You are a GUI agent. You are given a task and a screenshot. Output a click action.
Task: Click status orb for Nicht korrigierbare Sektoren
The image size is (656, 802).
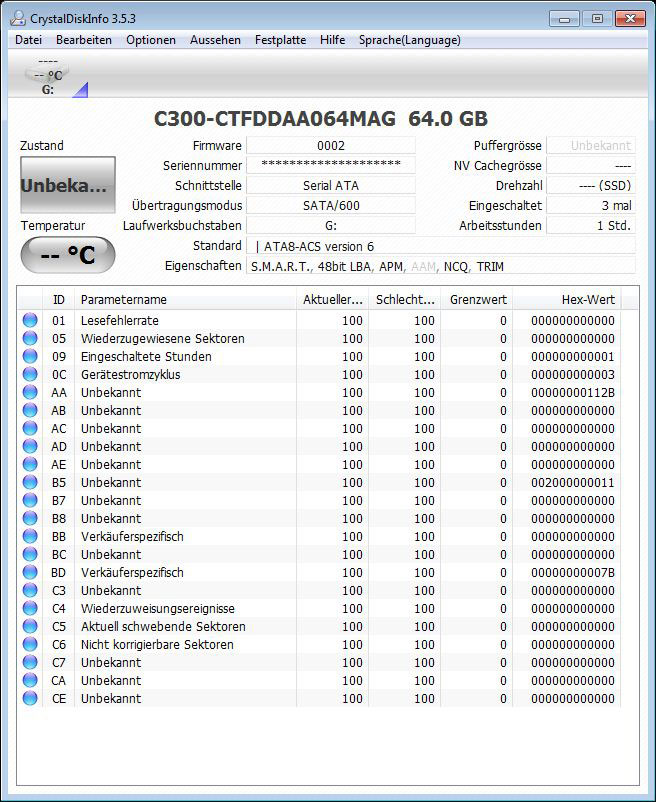point(30,644)
